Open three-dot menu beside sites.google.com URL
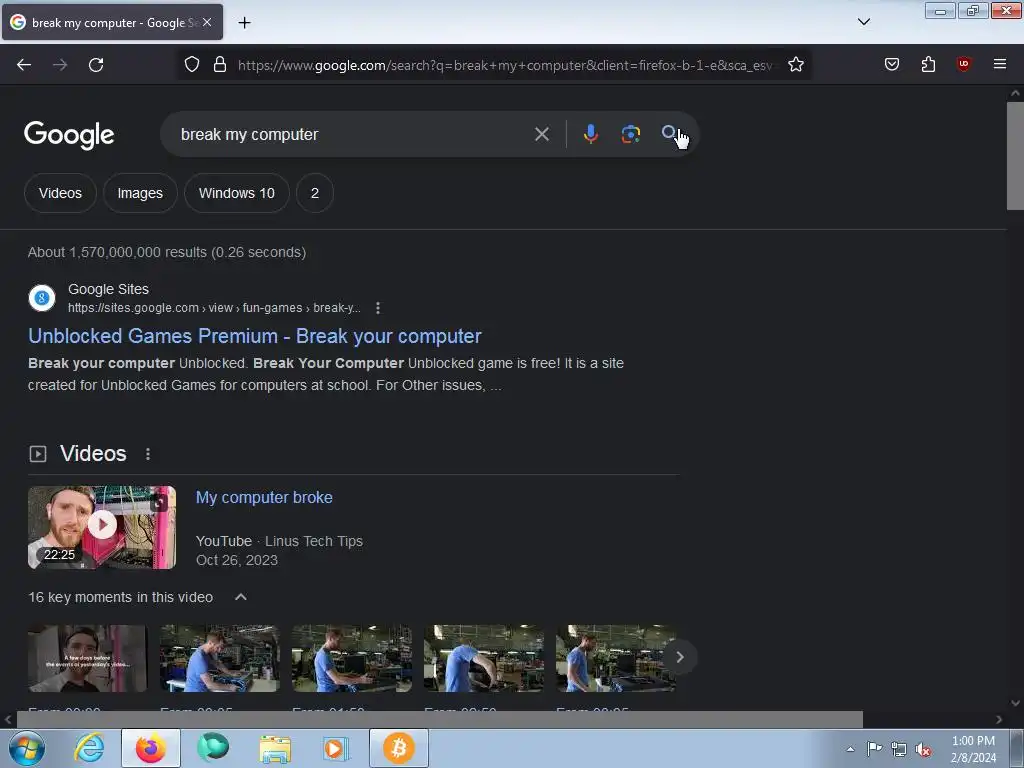The height and width of the screenshot is (768, 1024). point(377,308)
